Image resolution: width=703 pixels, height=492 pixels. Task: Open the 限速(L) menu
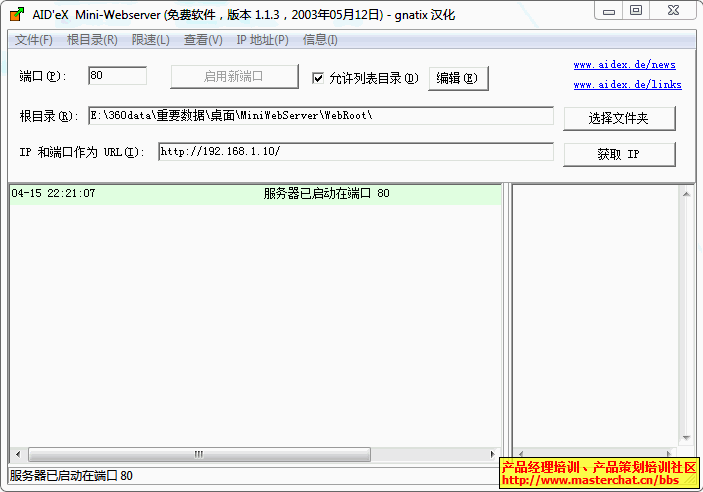[x=150, y=40]
